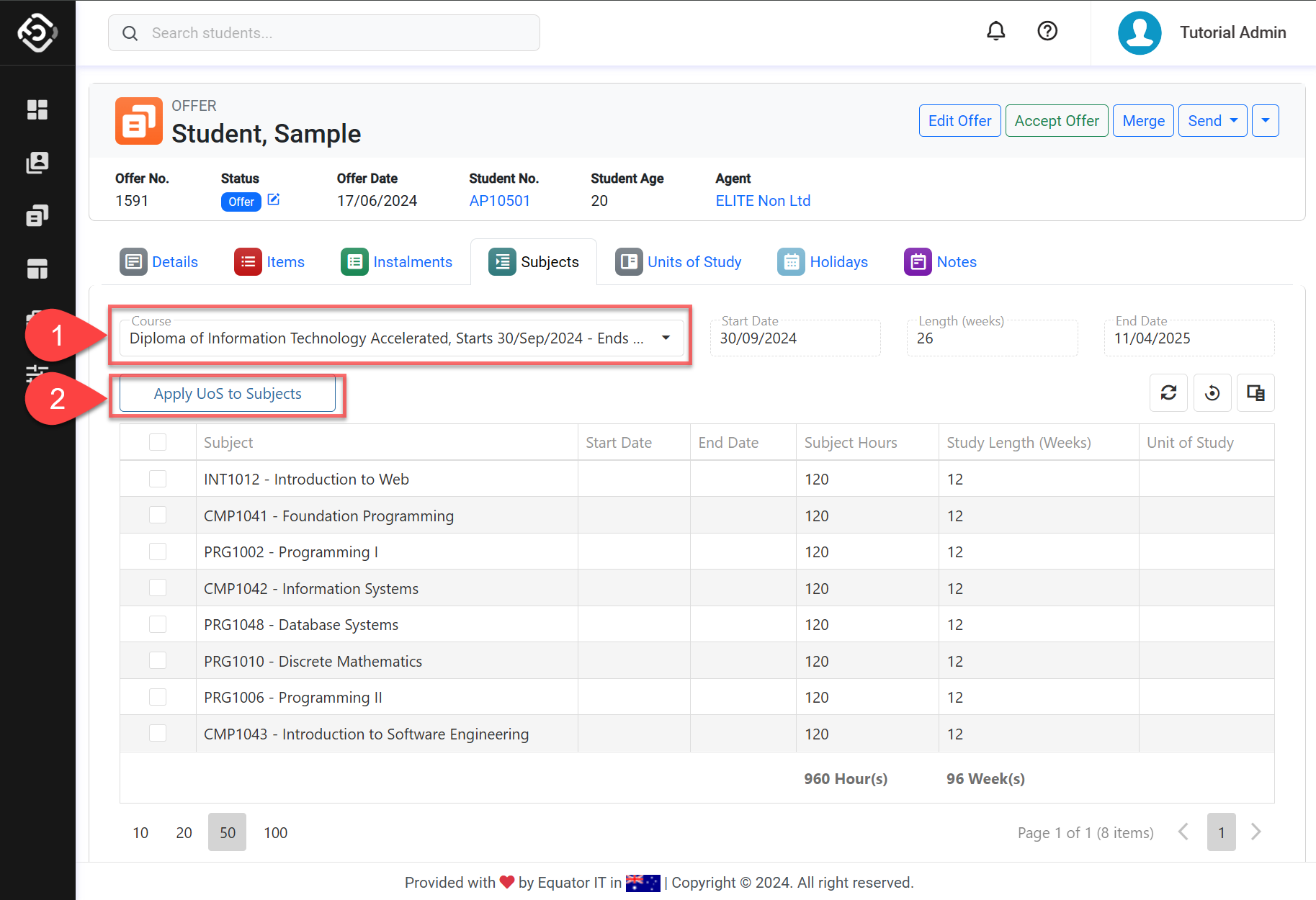Open student number AP10501 link

click(500, 201)
